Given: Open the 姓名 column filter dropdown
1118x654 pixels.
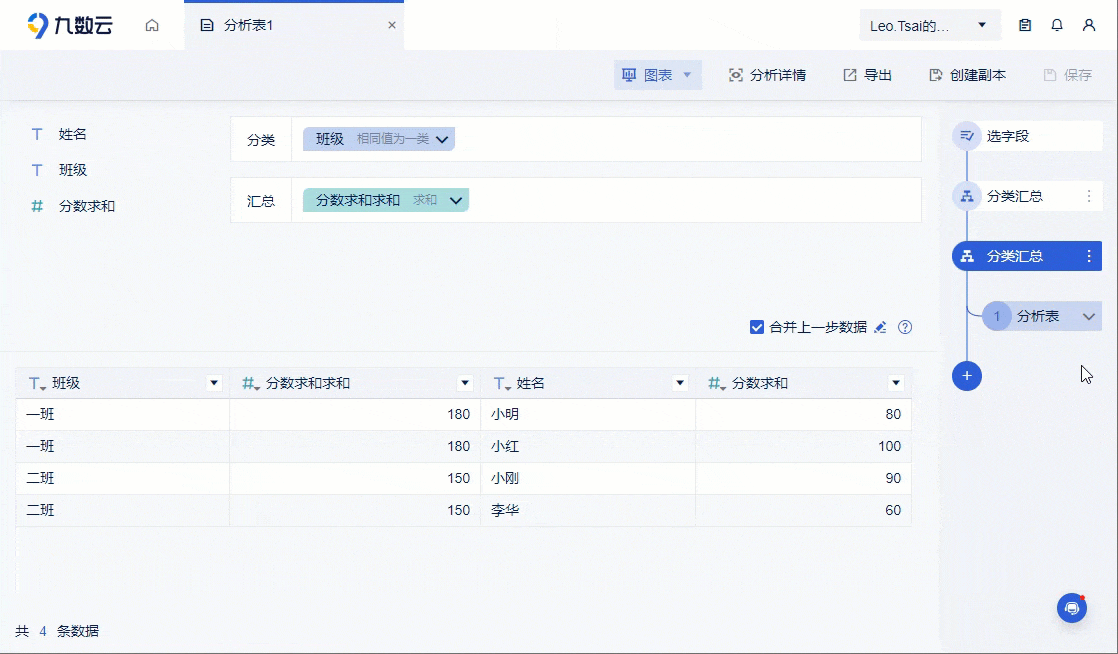Looking at the screenshot, I should pos(680,382).
